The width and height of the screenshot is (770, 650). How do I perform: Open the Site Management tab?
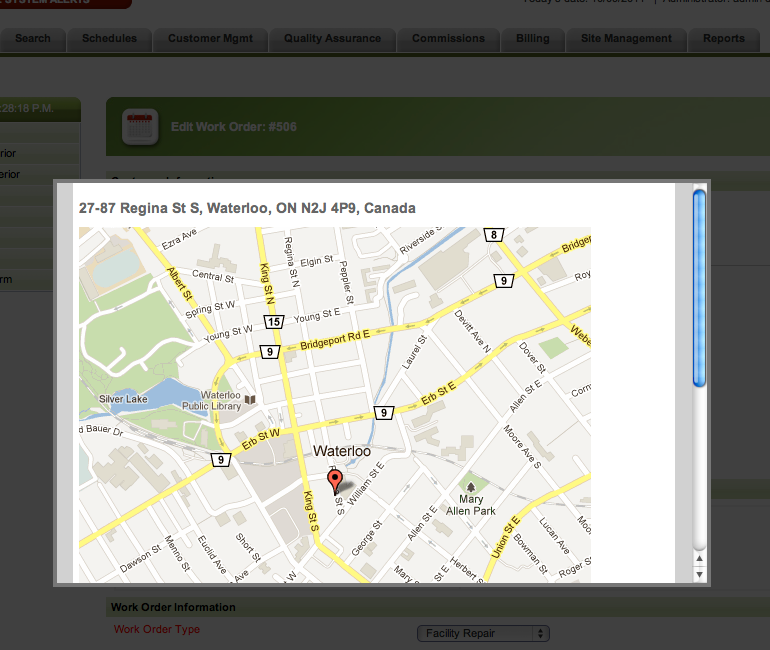tap(626, 39)
